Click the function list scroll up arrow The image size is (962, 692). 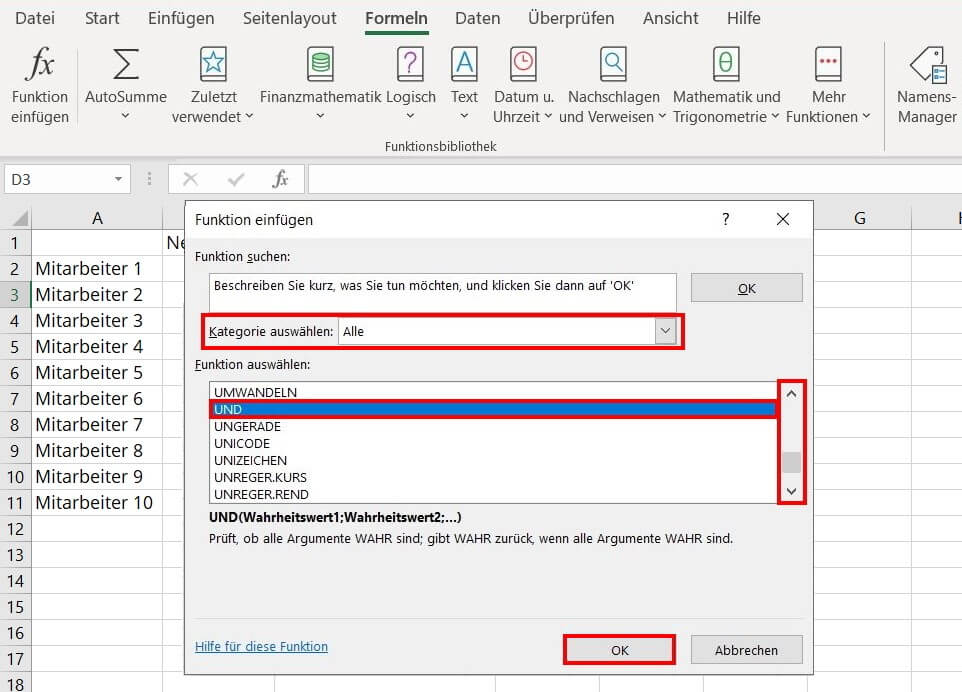pos(791,394)
